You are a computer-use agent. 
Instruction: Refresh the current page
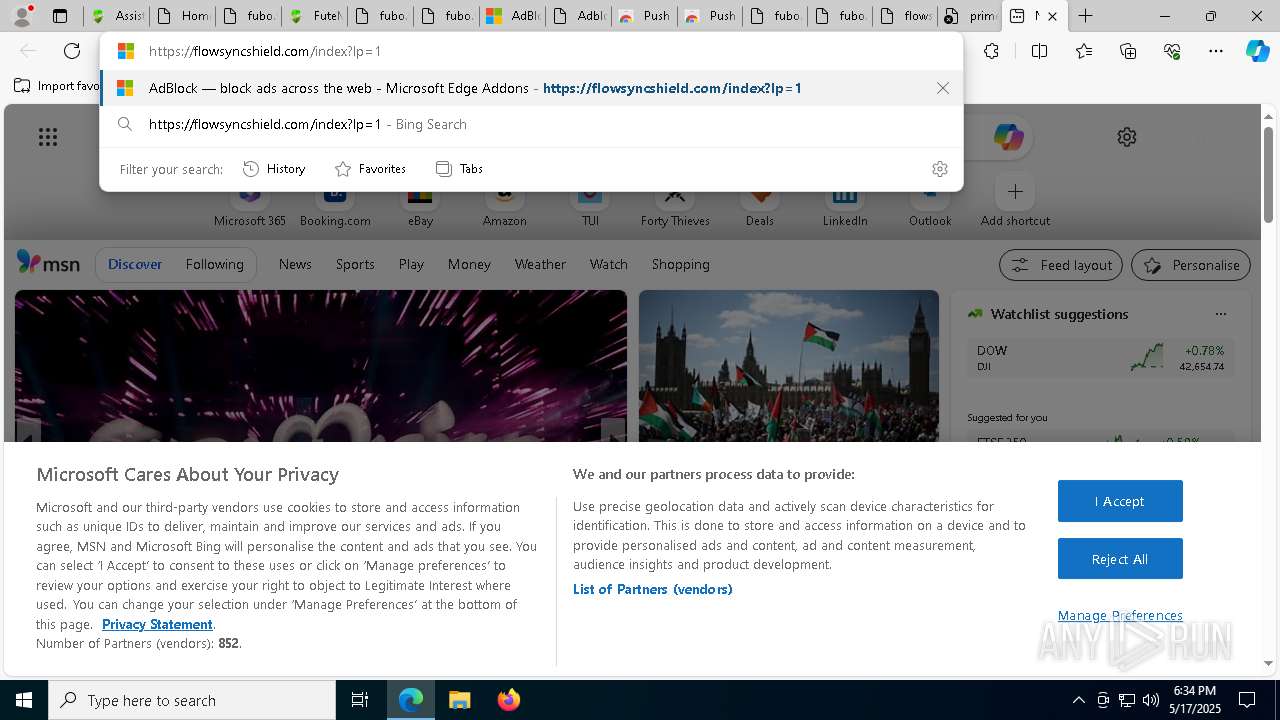click(72, 51)
